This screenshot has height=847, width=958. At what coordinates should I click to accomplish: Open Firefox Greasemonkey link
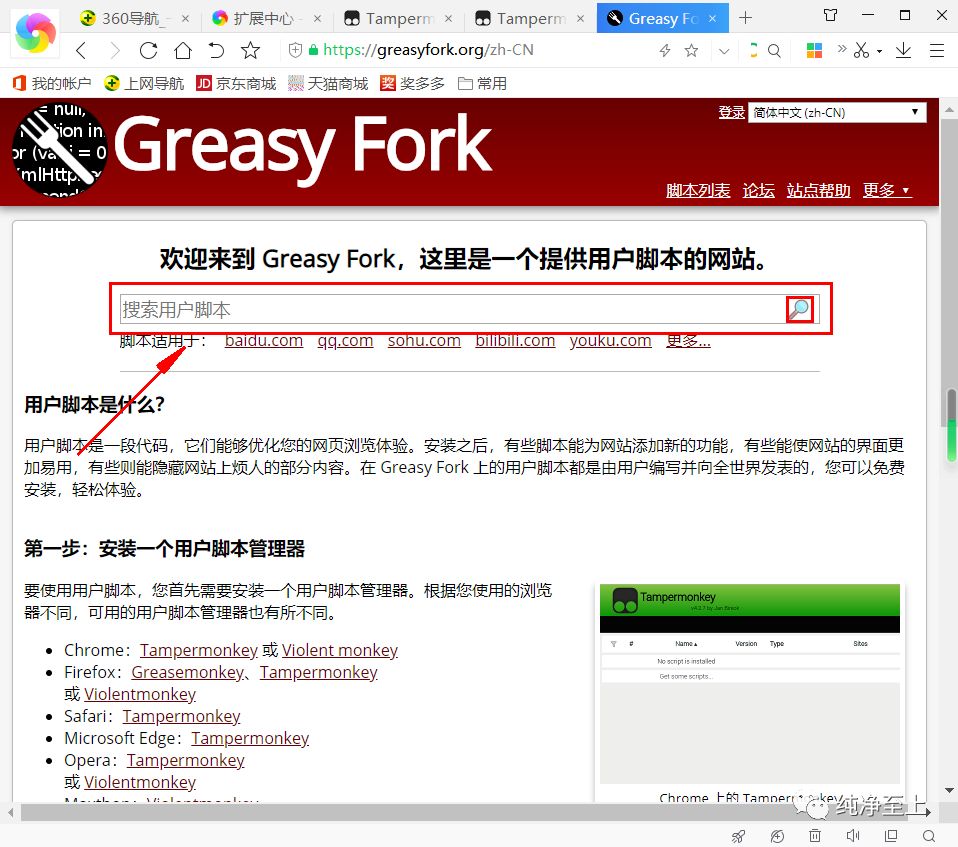[x=187, y=672]
